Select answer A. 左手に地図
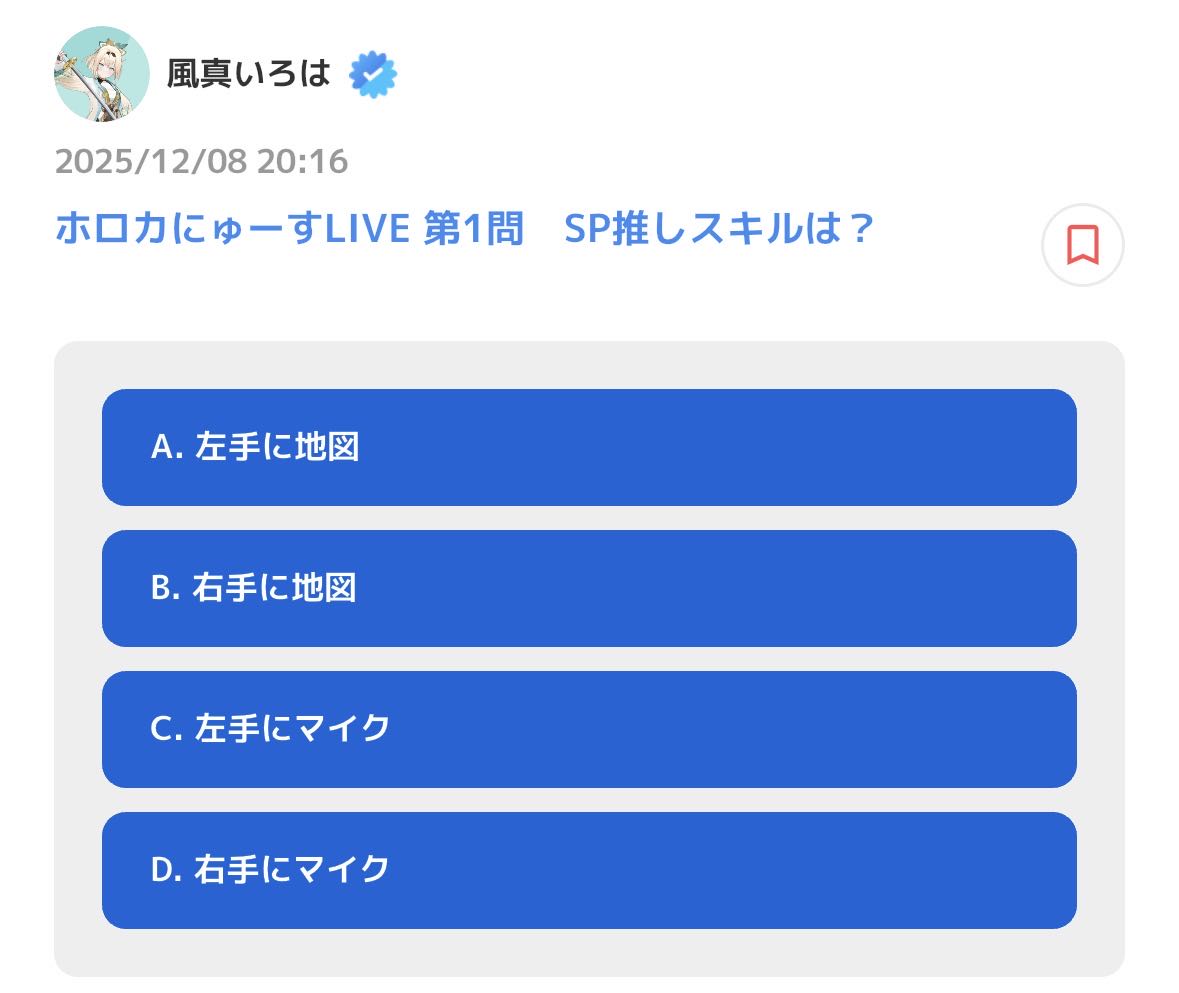Image resolution: width=1179 pixels, height=993 pixels. point(589,447)
